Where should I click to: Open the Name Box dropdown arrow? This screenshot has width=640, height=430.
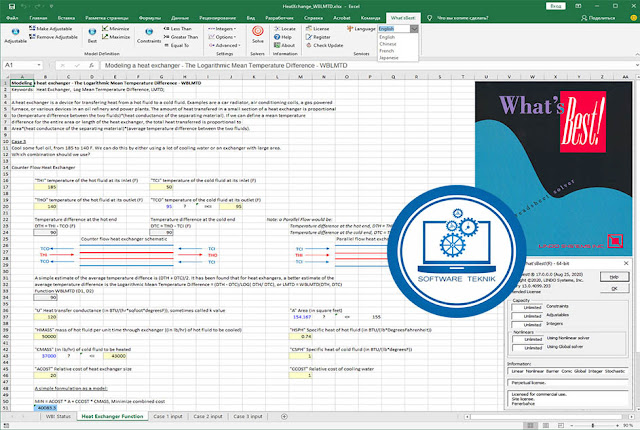[39, 65]
